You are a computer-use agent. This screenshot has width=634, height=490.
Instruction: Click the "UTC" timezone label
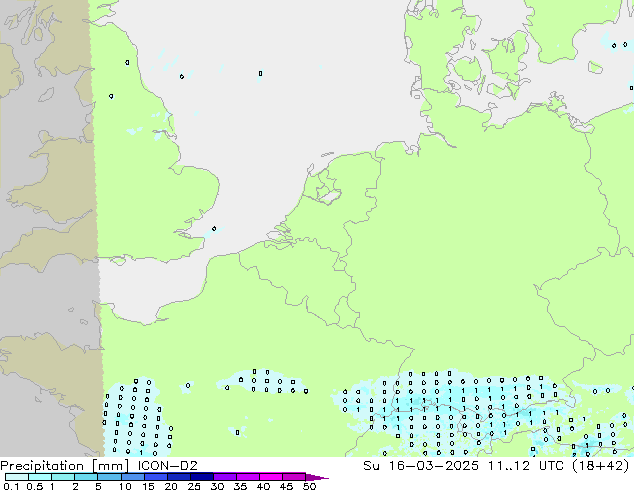552,466
